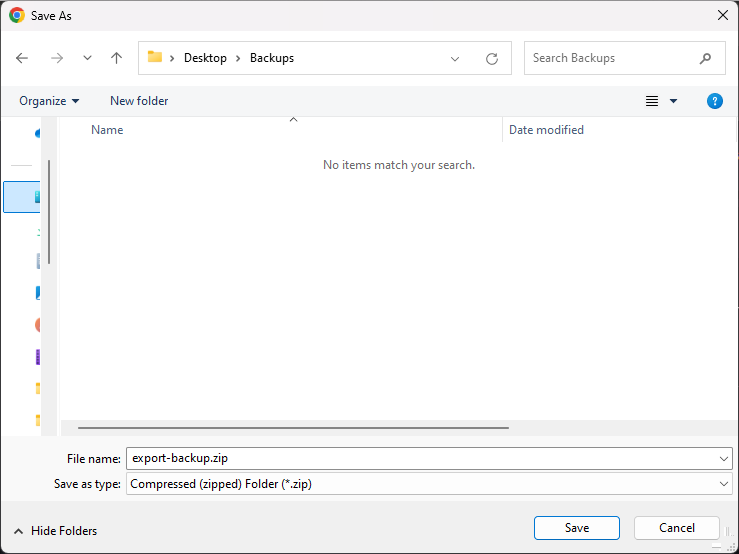Click the yellow folder icon in address bar

pyautogui.click(x=155, y=58)
